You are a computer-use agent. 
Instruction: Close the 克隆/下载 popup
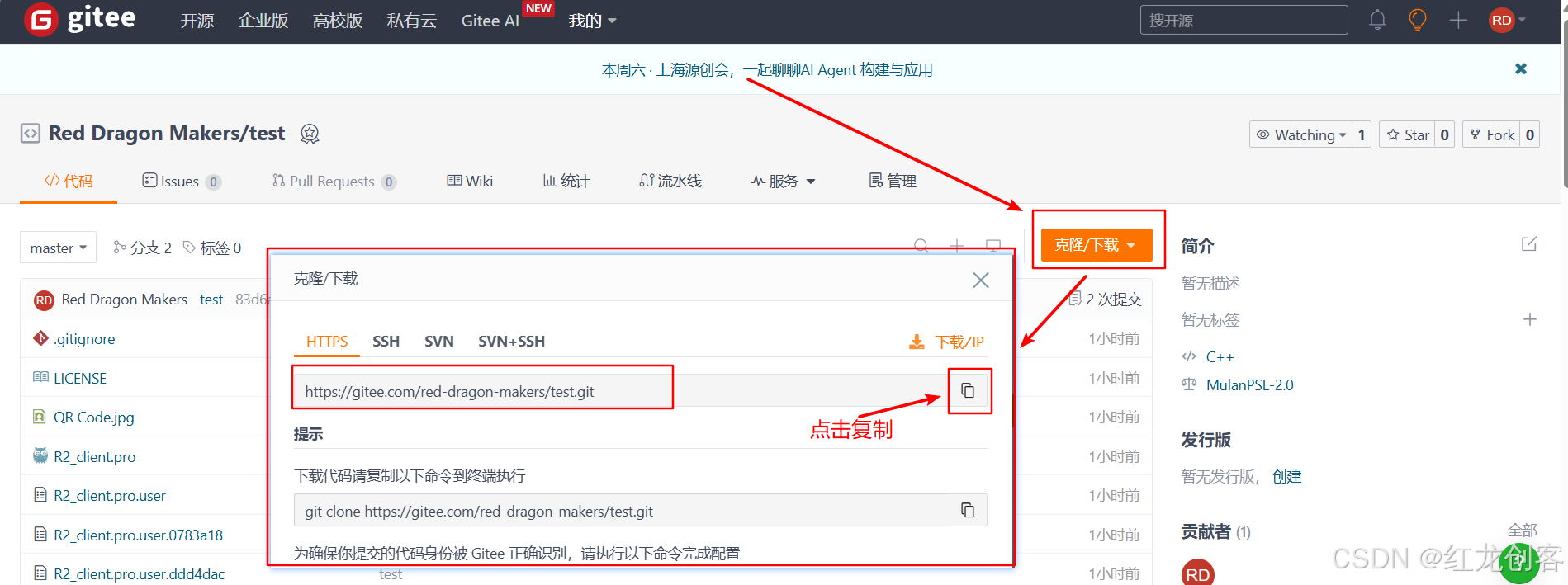pos(981,281)
